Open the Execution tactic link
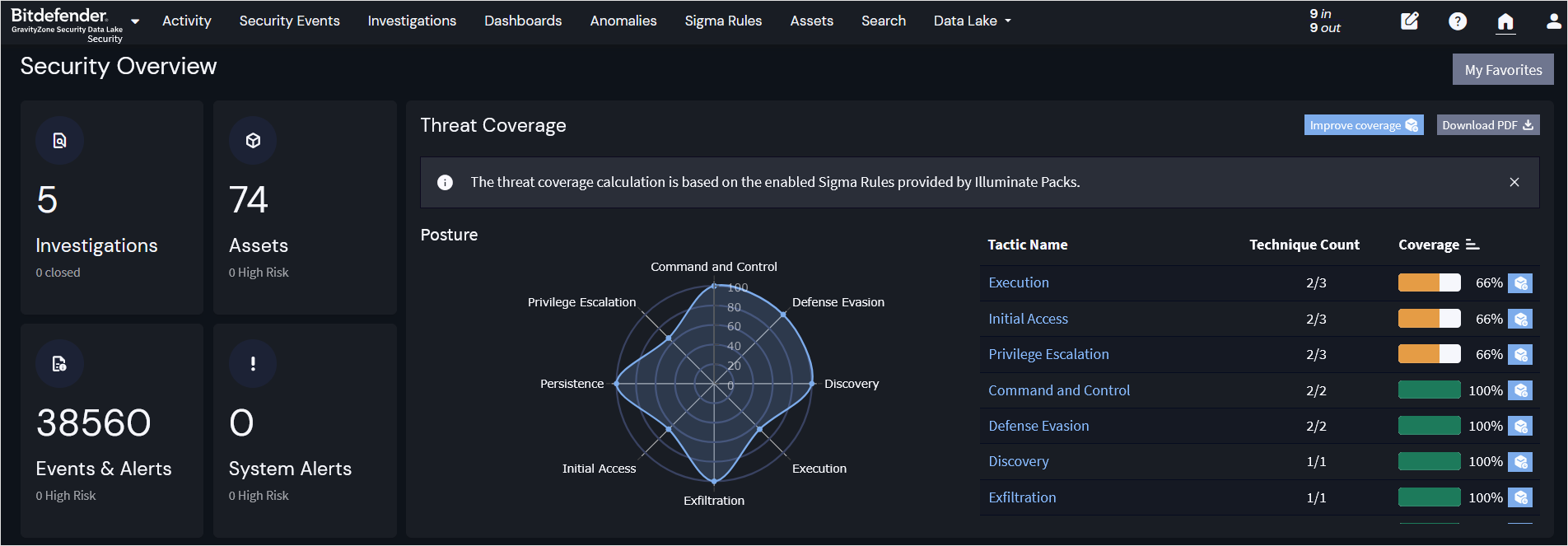This screenshot has width=1568, height=546. [1019, 282]
